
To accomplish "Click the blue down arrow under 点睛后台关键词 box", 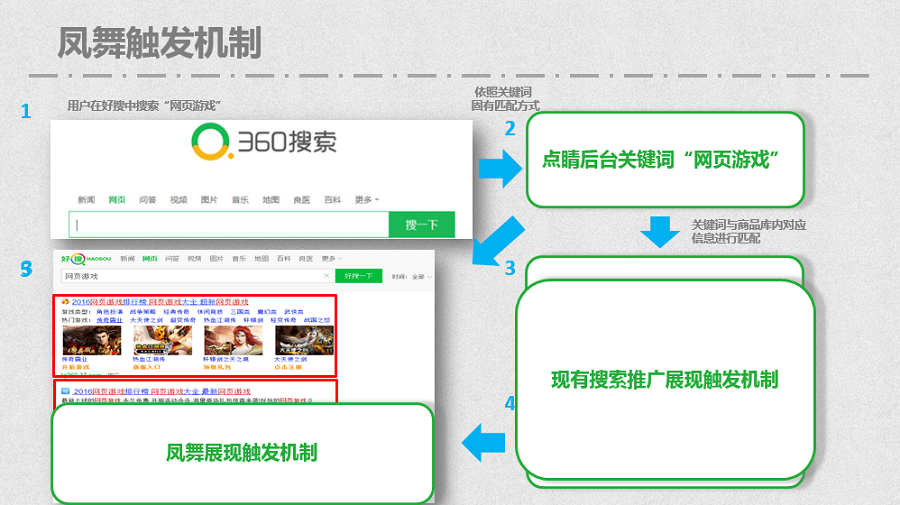I will 659,231.
